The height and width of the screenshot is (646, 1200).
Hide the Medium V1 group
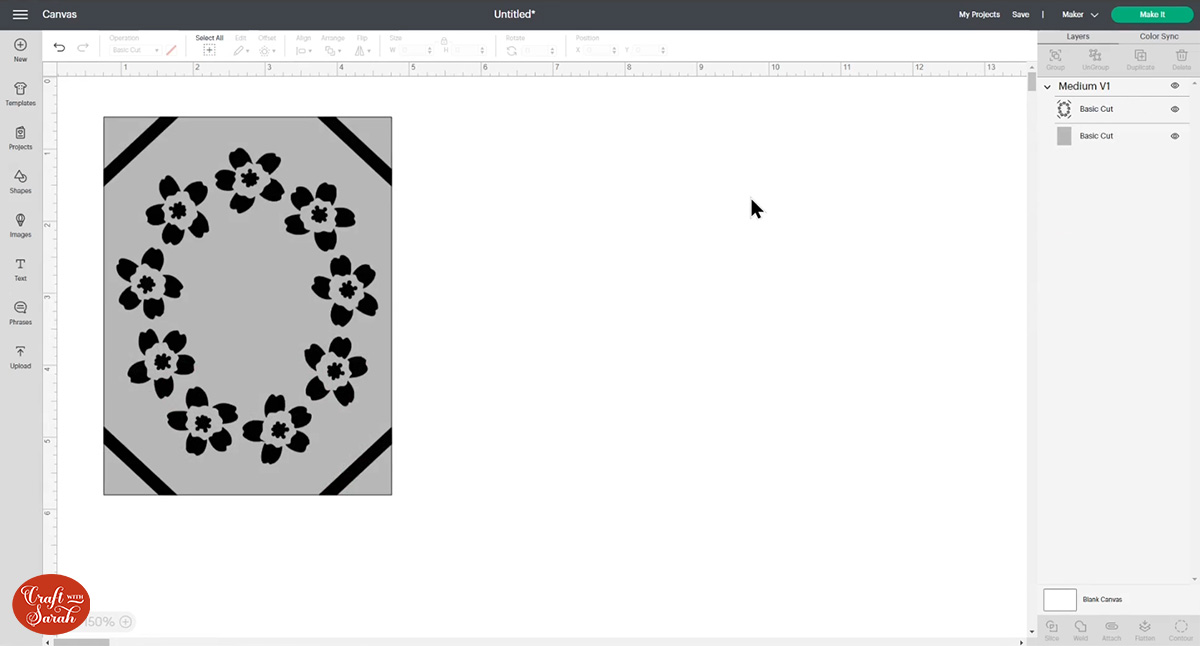1175,86
